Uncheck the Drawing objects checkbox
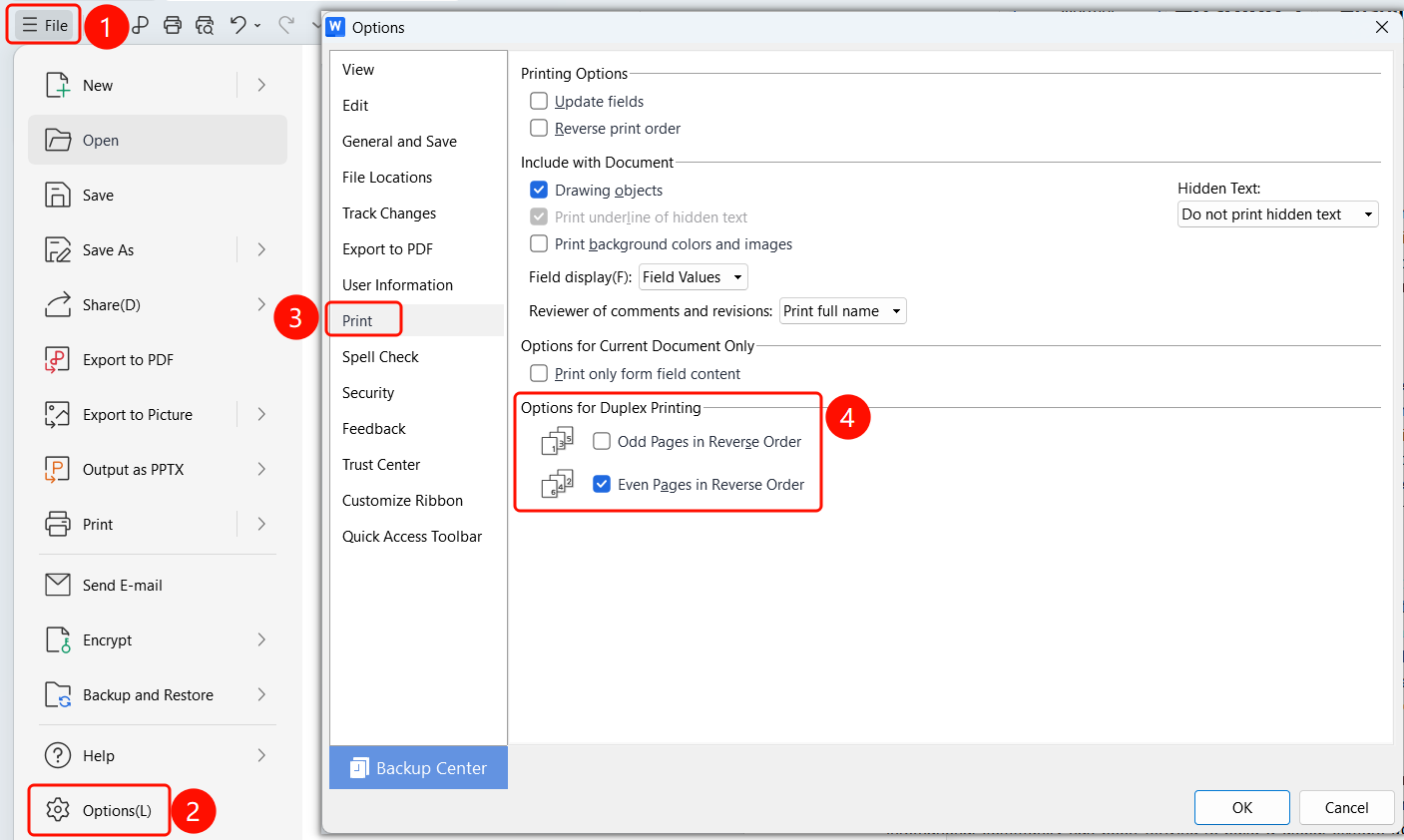Image resolution: width=1404 pixels, height=840 pixels. point(539,190)
